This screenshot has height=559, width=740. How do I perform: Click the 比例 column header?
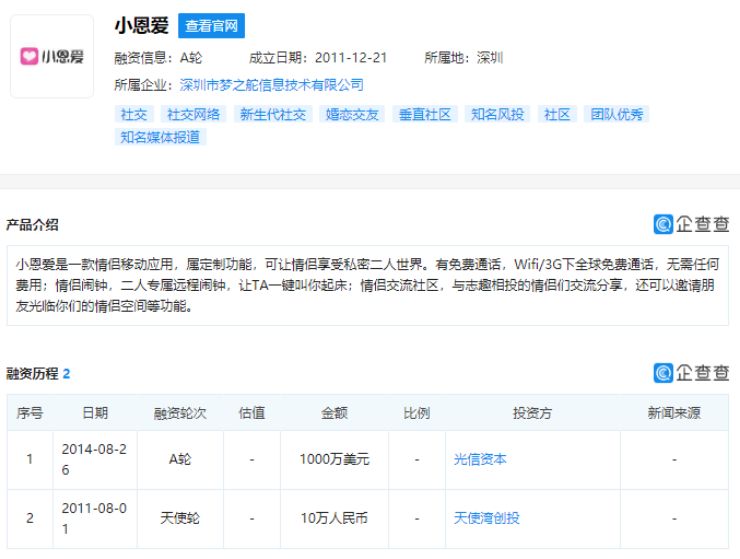(x=417, y=413)
